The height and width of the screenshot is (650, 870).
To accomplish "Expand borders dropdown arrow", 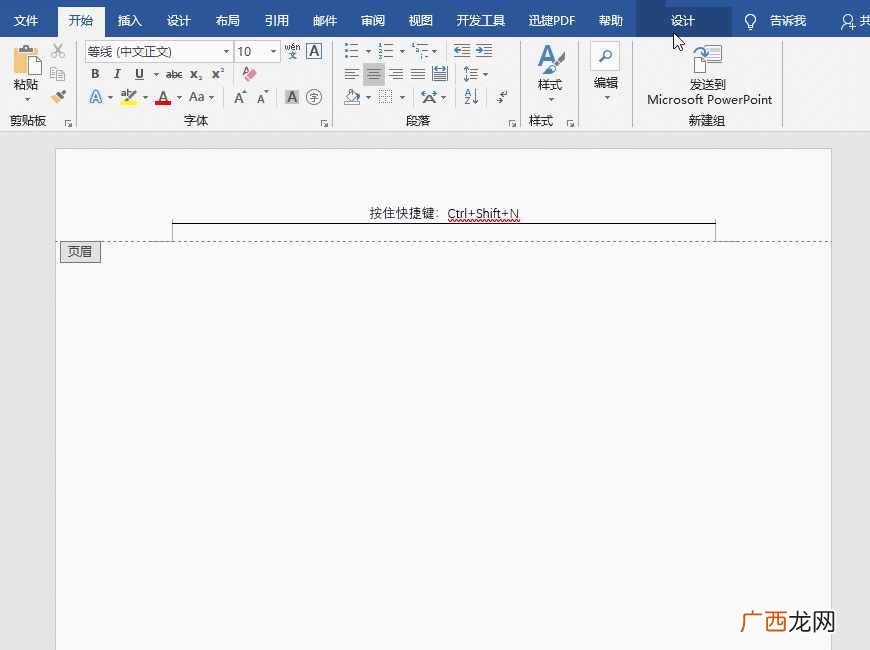I will point(402,98).
